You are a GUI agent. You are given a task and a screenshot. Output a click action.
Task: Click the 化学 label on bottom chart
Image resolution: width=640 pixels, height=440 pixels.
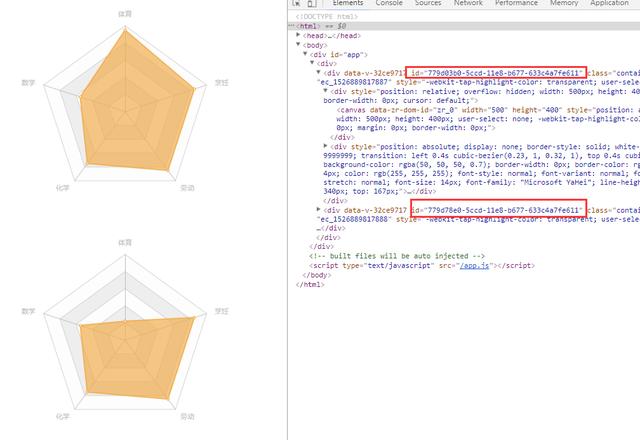click(62, 416)
